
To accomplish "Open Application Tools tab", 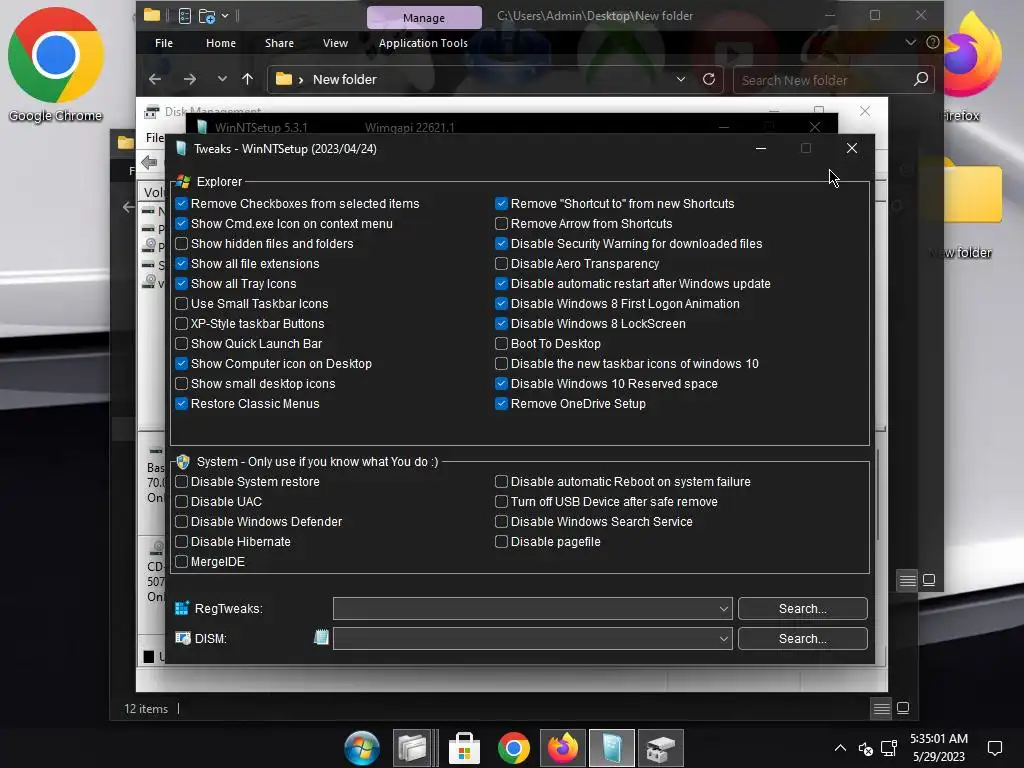I will click(423, 43).
